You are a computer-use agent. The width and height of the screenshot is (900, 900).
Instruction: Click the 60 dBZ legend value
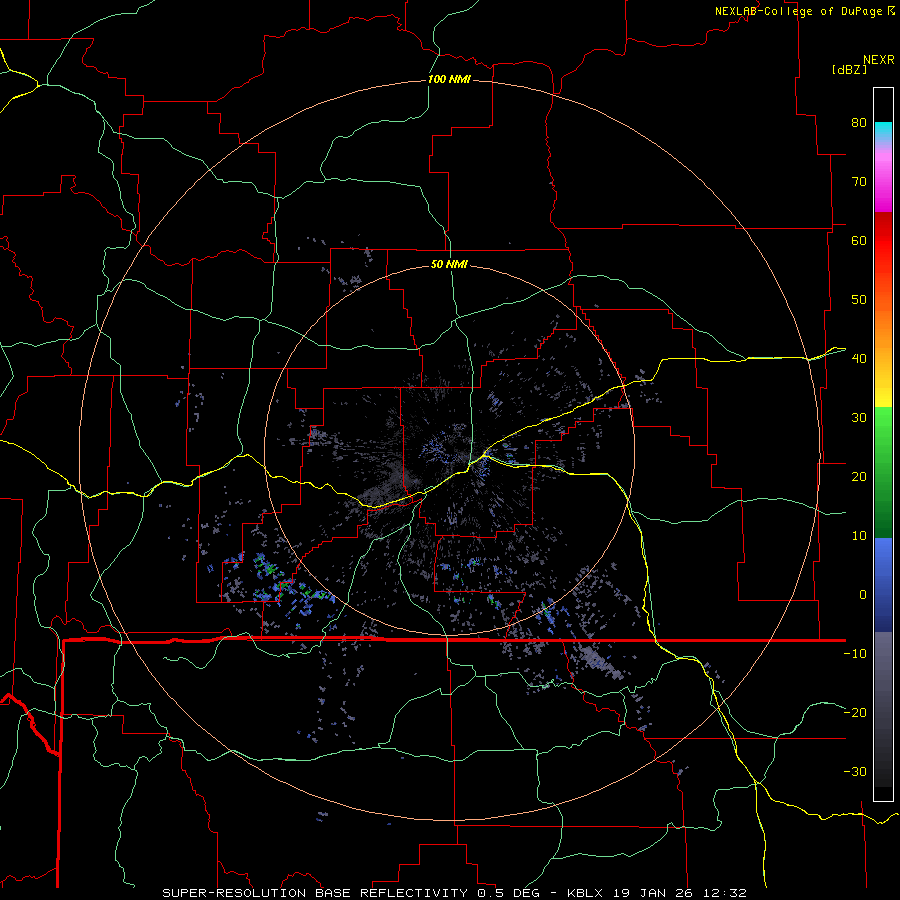point(859,240)
